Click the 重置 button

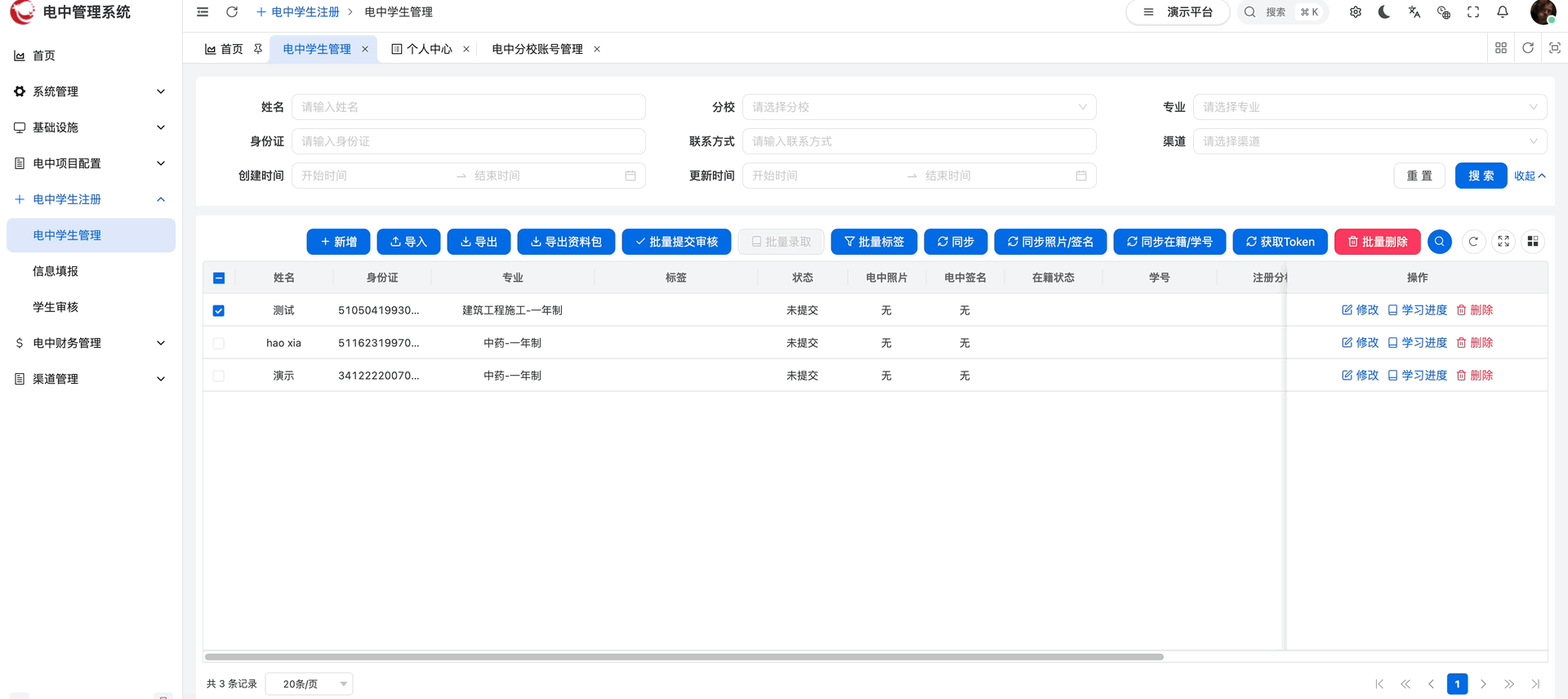pyautogui.click(x=1419, y=176)
